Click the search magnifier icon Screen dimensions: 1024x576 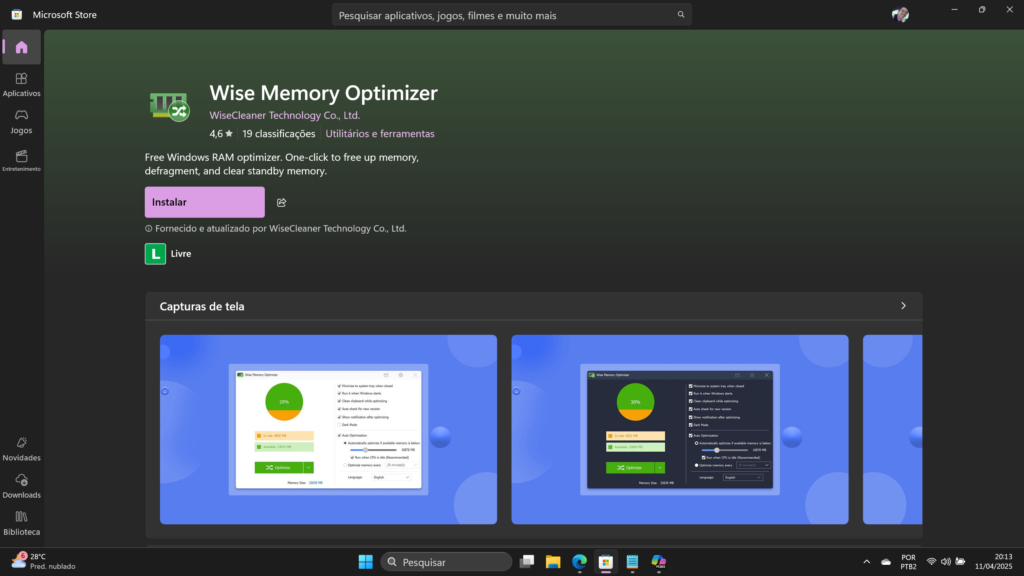point(681,15)
